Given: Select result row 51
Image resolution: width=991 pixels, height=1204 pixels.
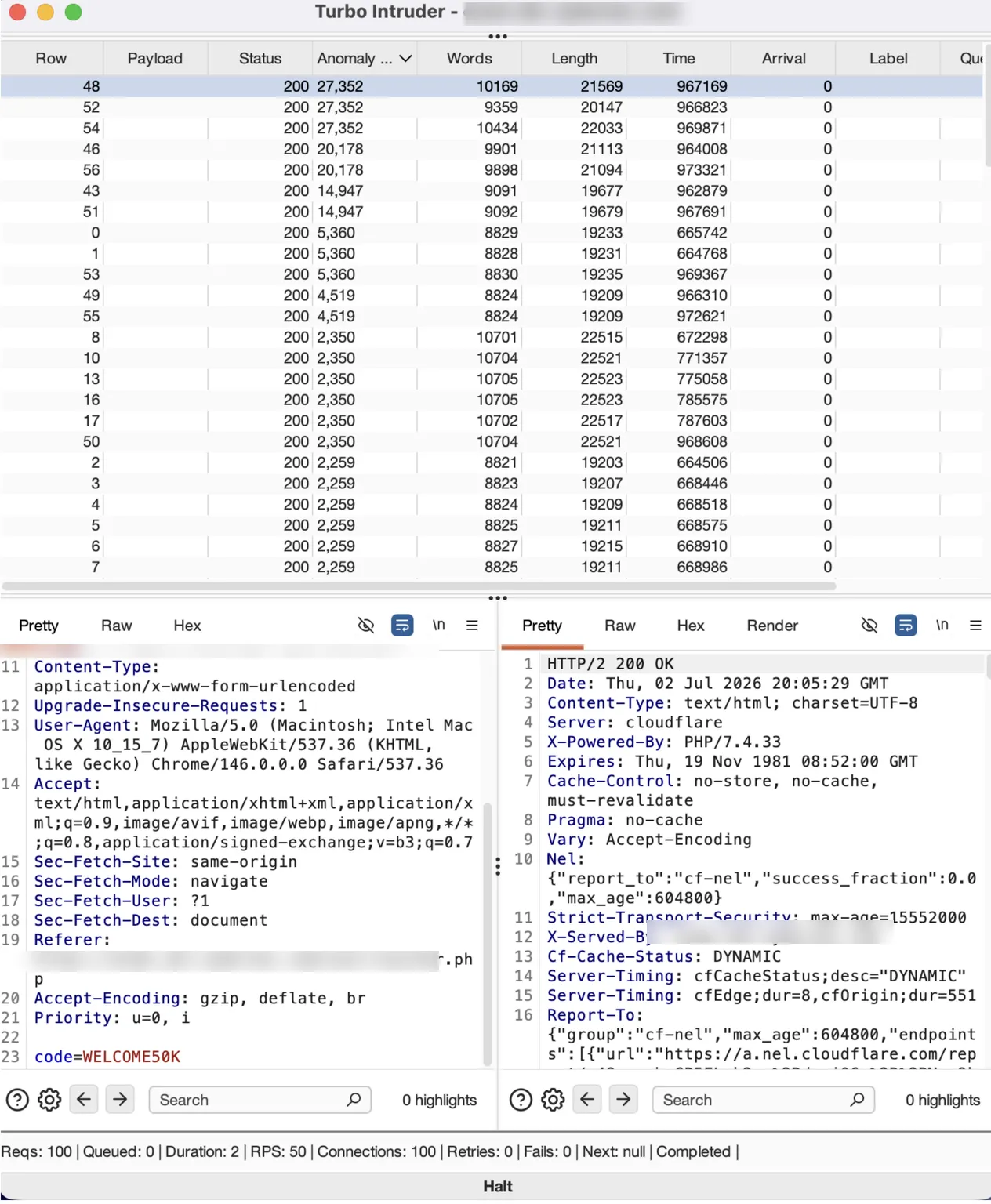Looking at the screenshot, I should [x=492, y=212].
